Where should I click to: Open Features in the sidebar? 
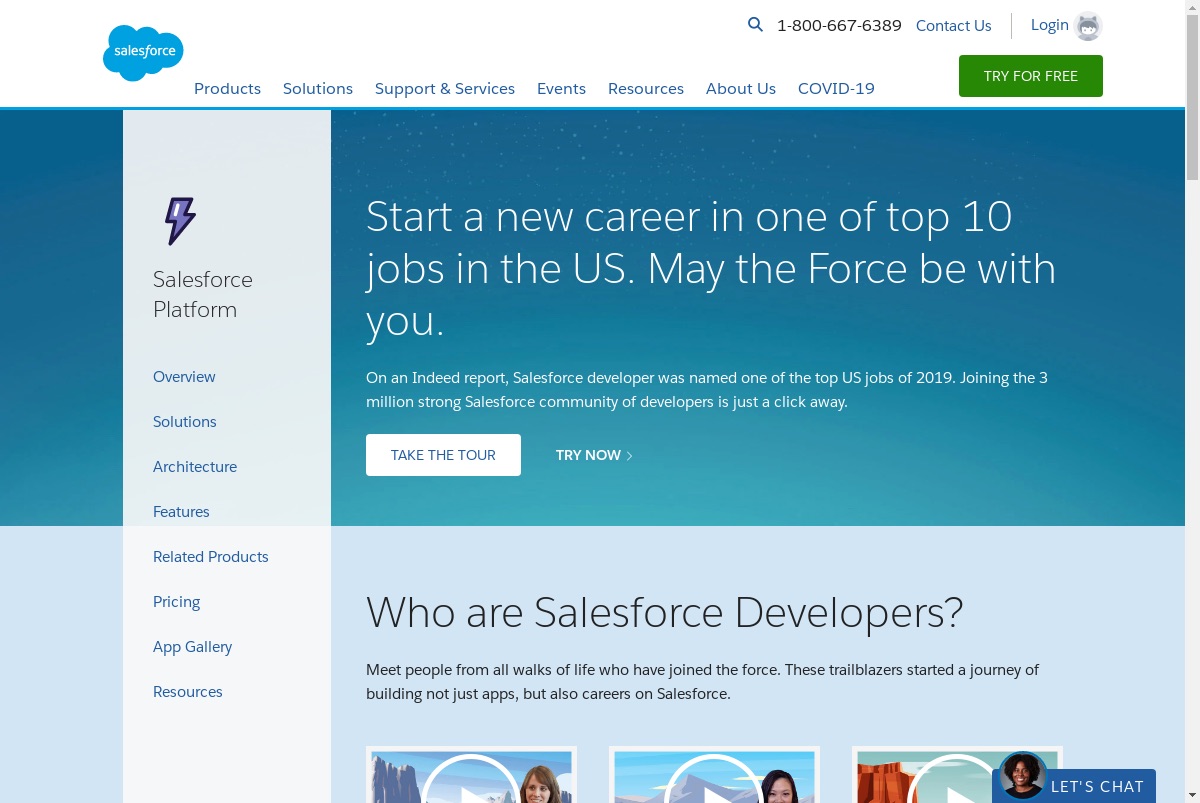pos(181,512)
